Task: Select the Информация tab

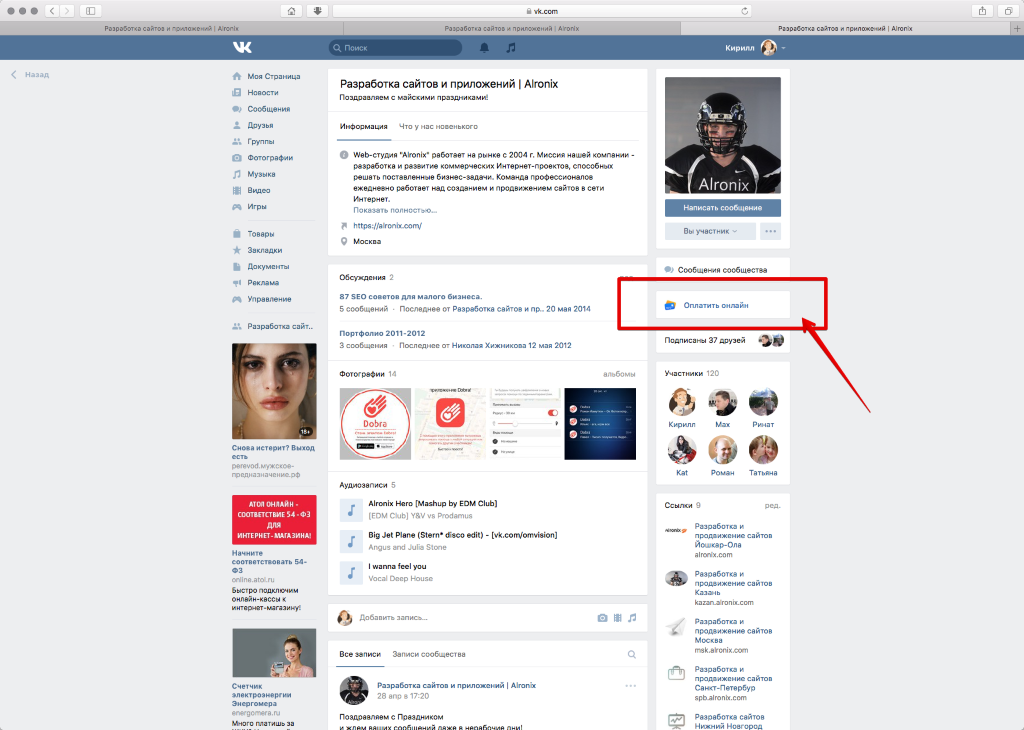Action: pyautogui.click(x=364, y=127)
